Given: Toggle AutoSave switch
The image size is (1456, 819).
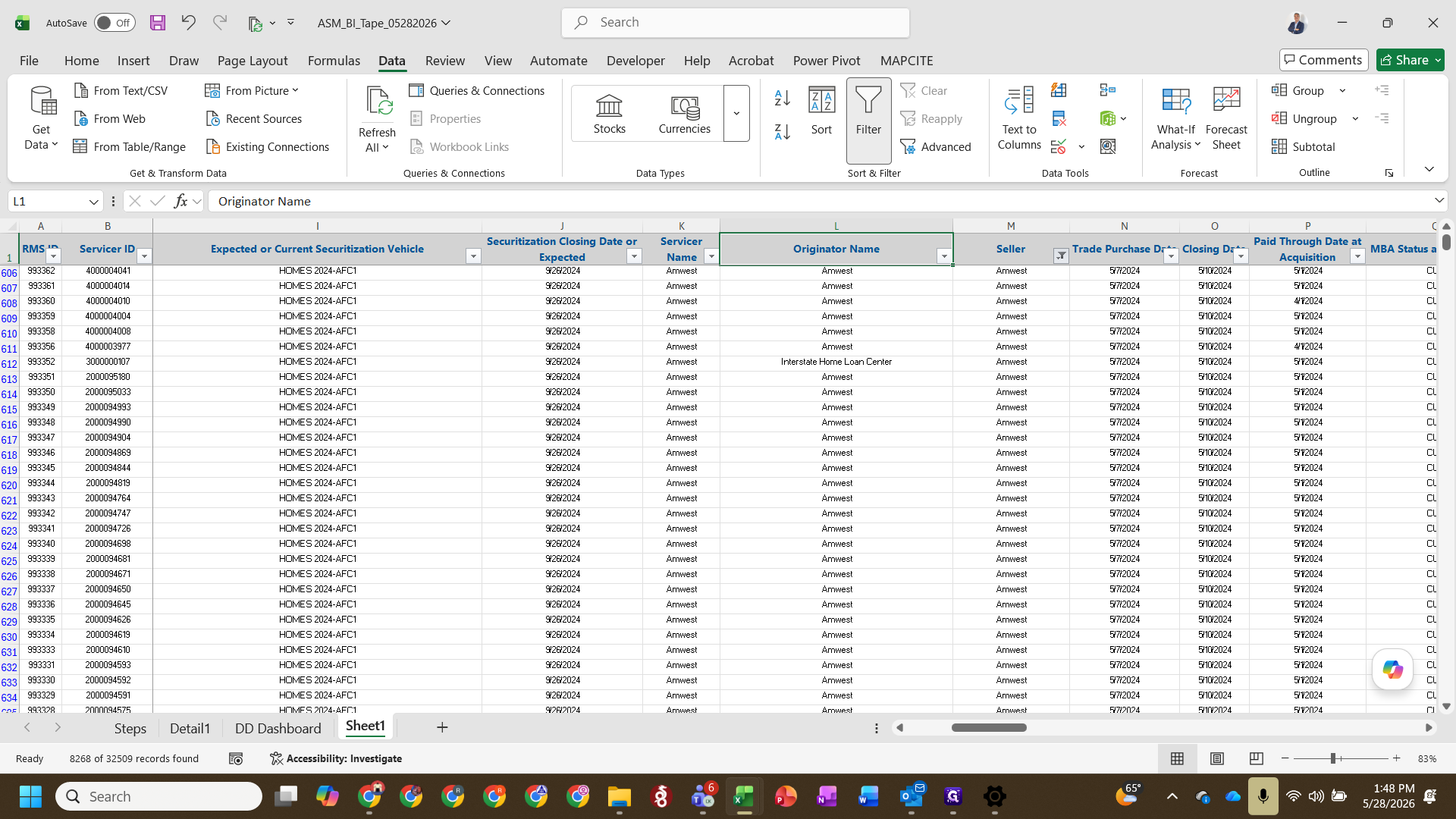Looking at the screenshot, I should (x=115, y=23).
